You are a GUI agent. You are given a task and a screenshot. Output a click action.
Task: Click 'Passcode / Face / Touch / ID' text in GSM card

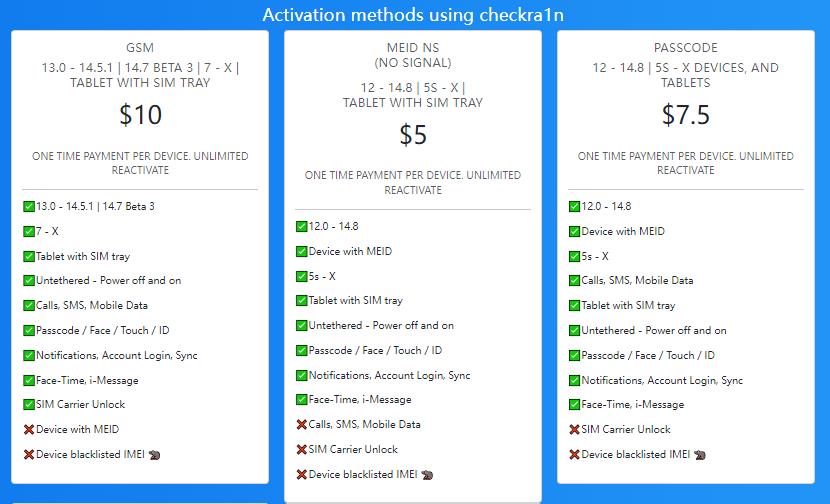(103, 330)
